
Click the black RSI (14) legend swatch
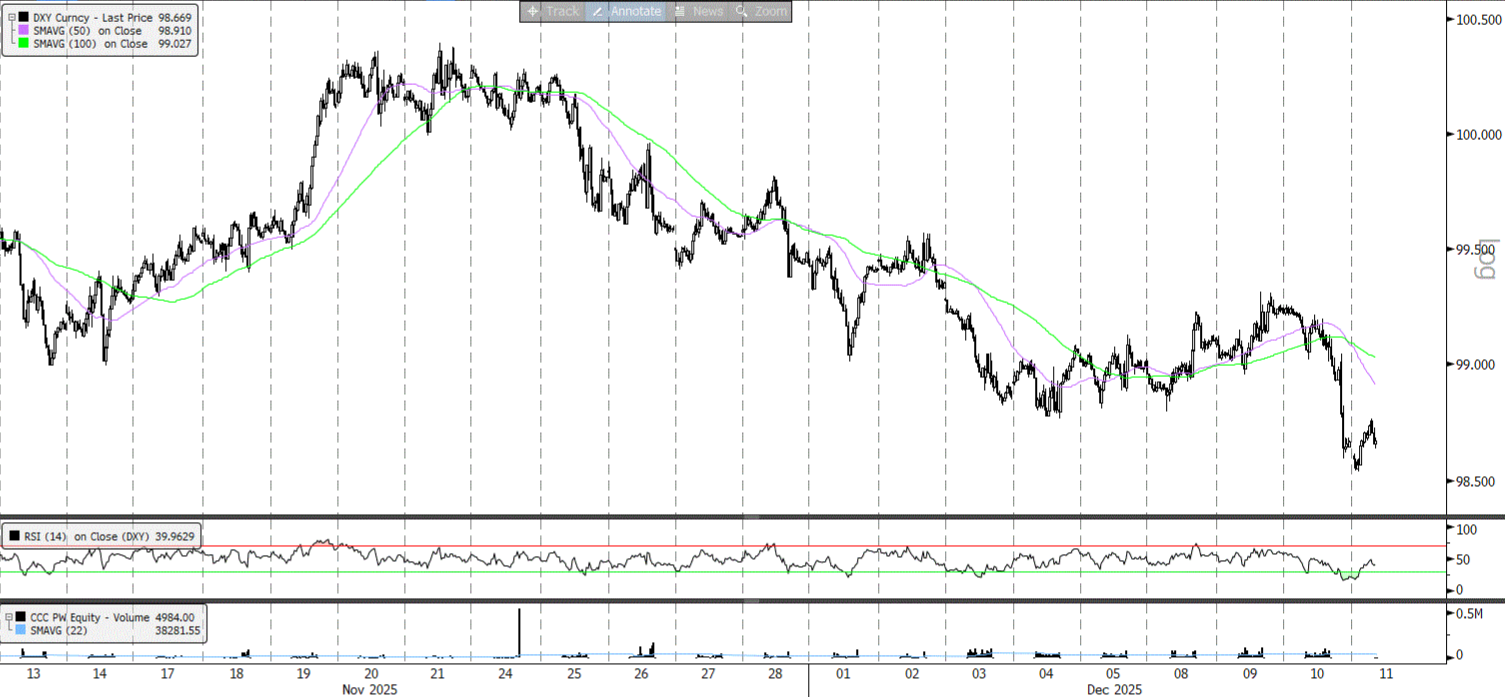[x=14, y=537]
